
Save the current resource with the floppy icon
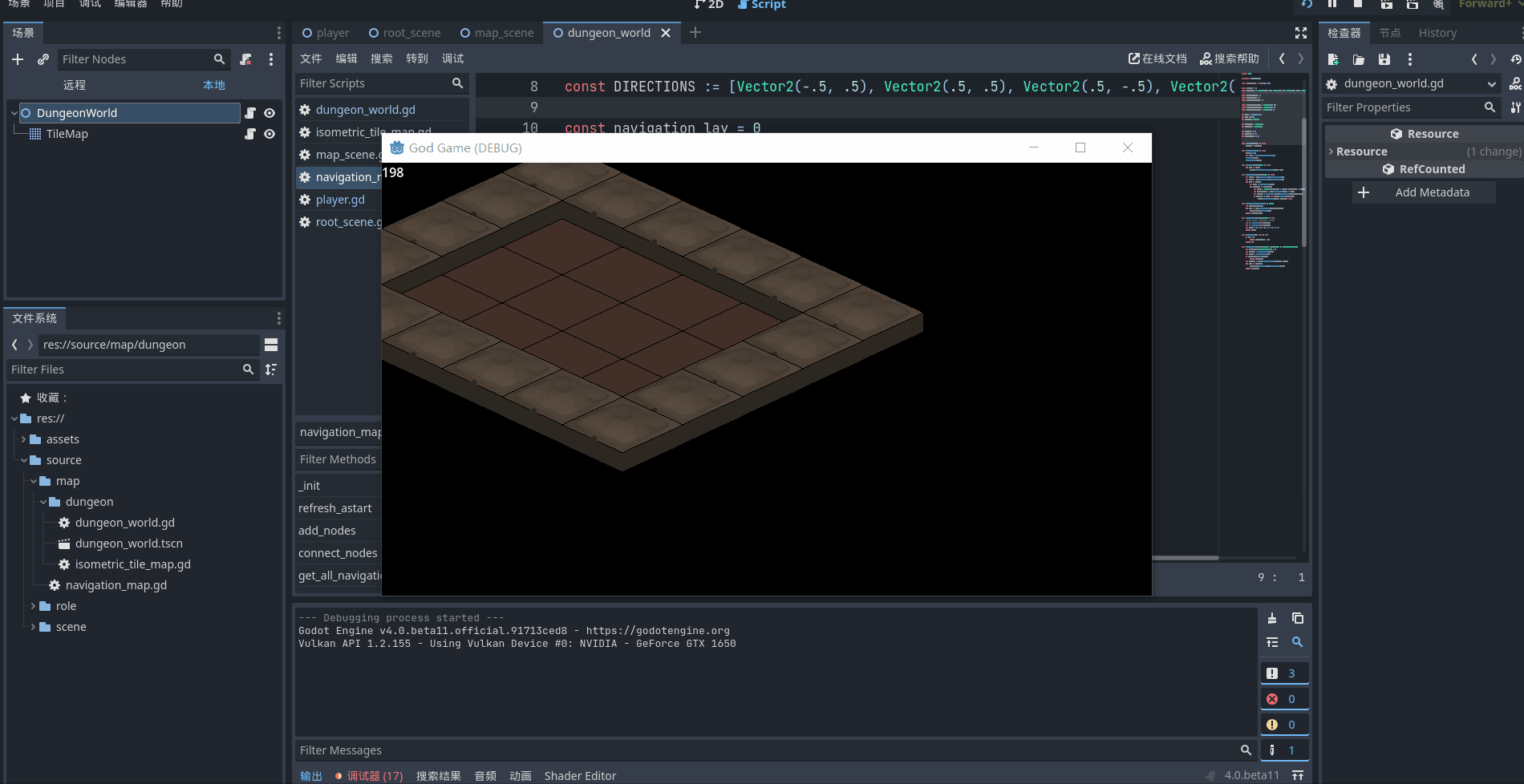pos(1383,59)
